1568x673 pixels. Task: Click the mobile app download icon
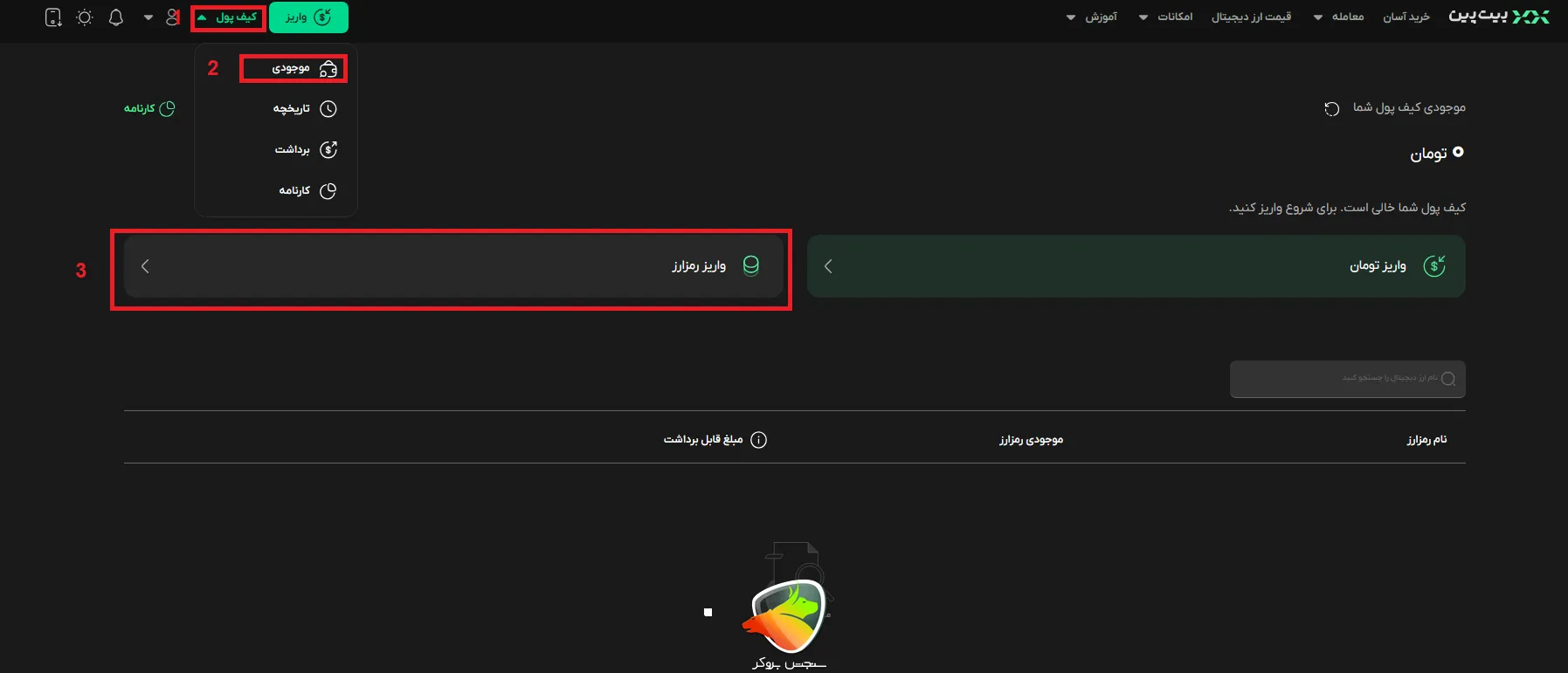click(x=53, y=17)
